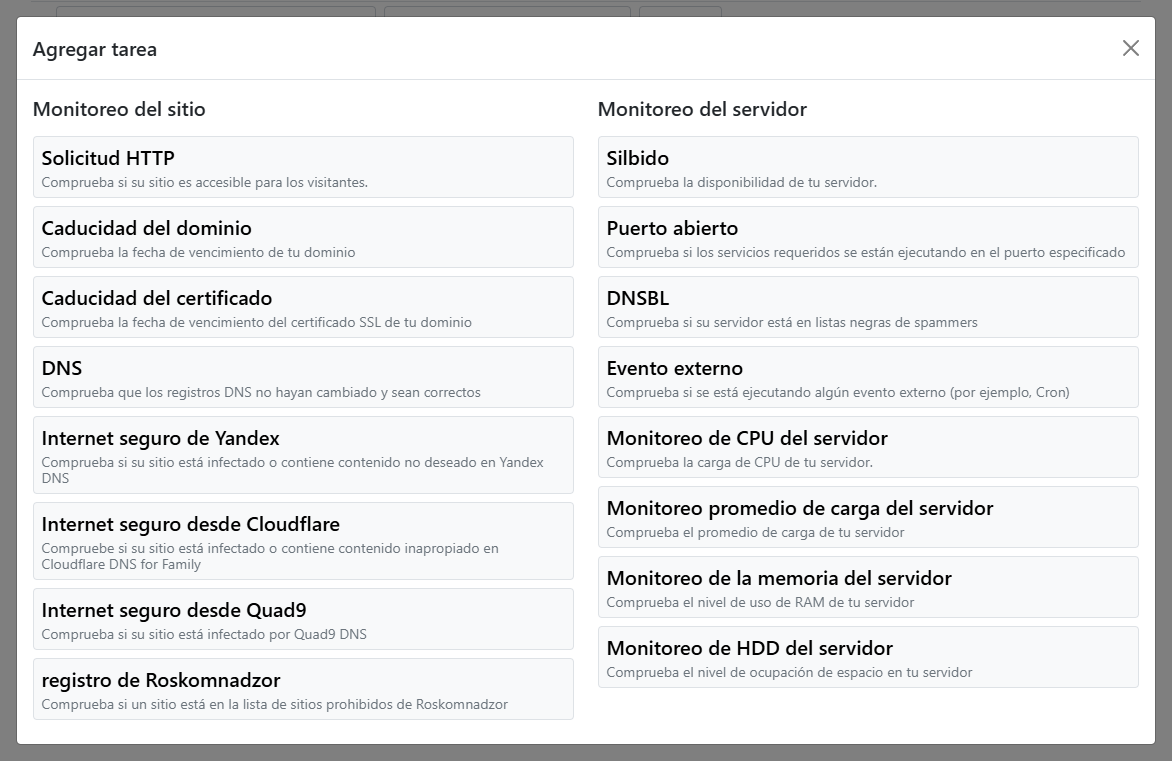Select the Evento externo cron check

click(867, 377)
